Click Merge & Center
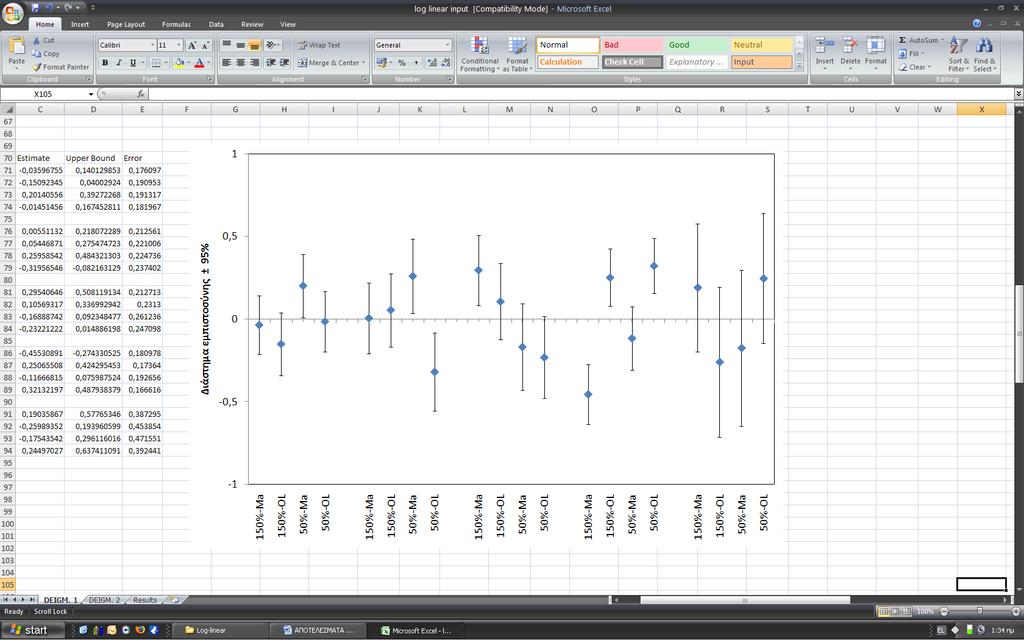The height and width of the screenshot is (640, 1024). point(328,63)
